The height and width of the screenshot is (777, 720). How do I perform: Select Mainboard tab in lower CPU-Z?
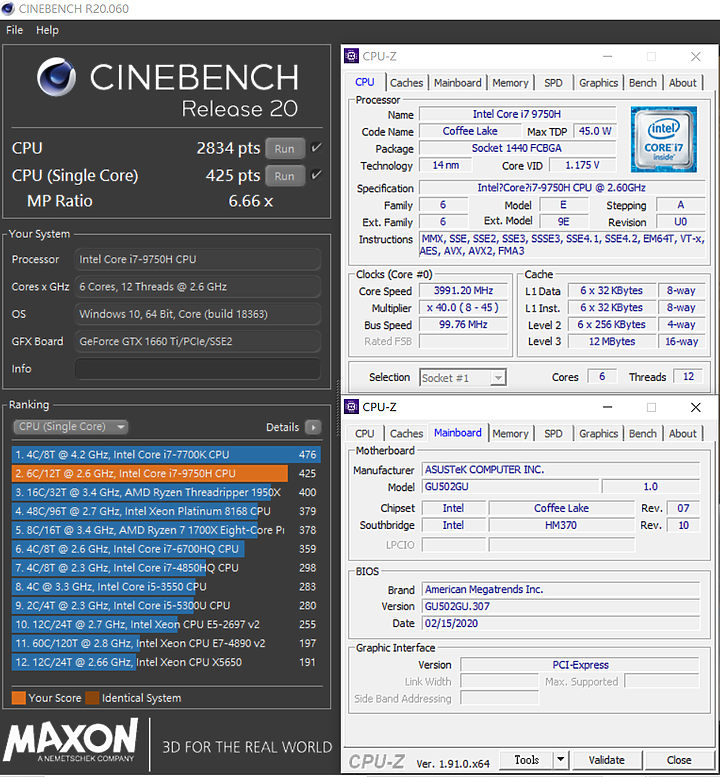pos(457,433)
